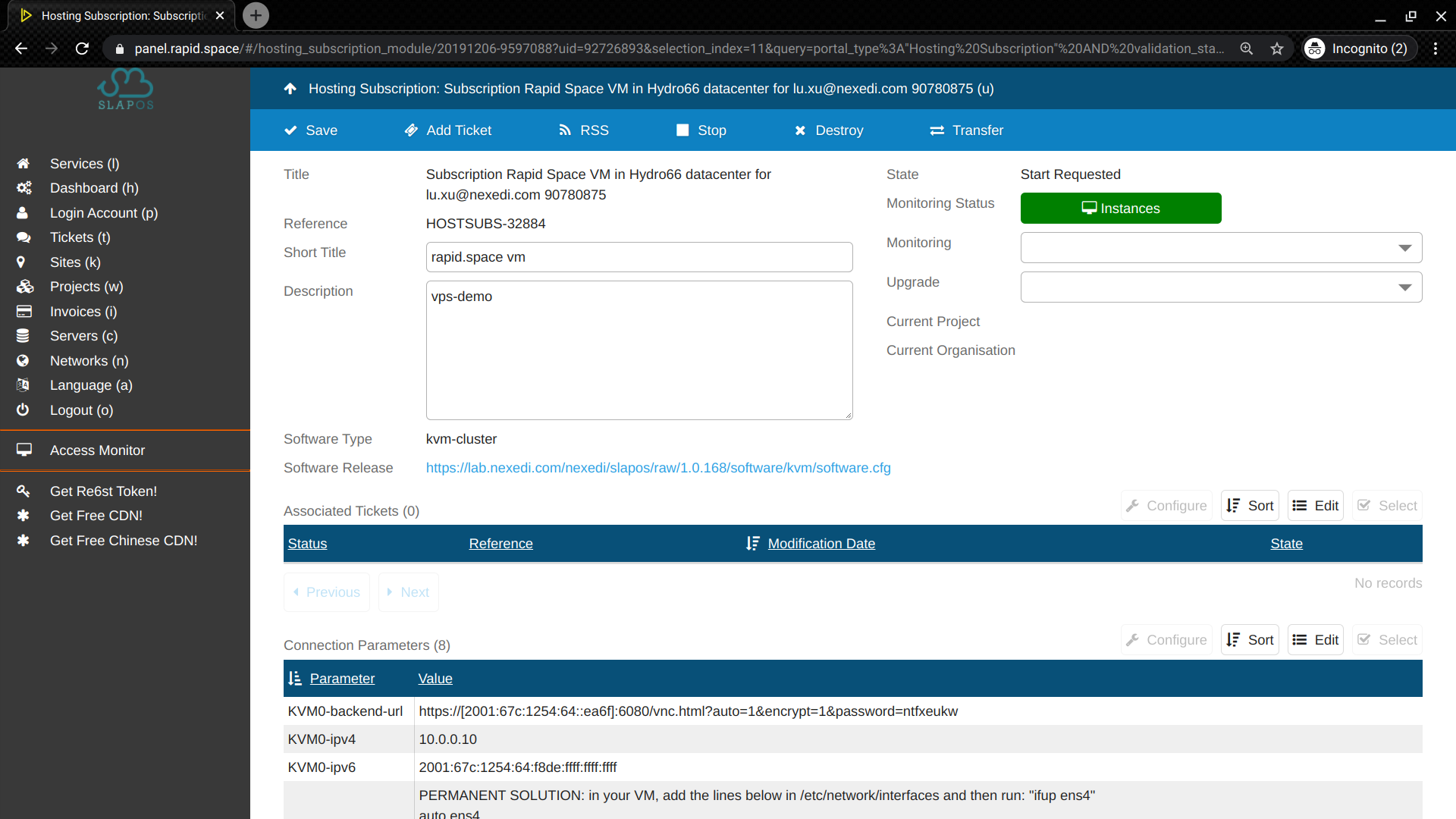The image size is (1456, 819).
Task: Click the Short Title input field
Action: point(639,257)
